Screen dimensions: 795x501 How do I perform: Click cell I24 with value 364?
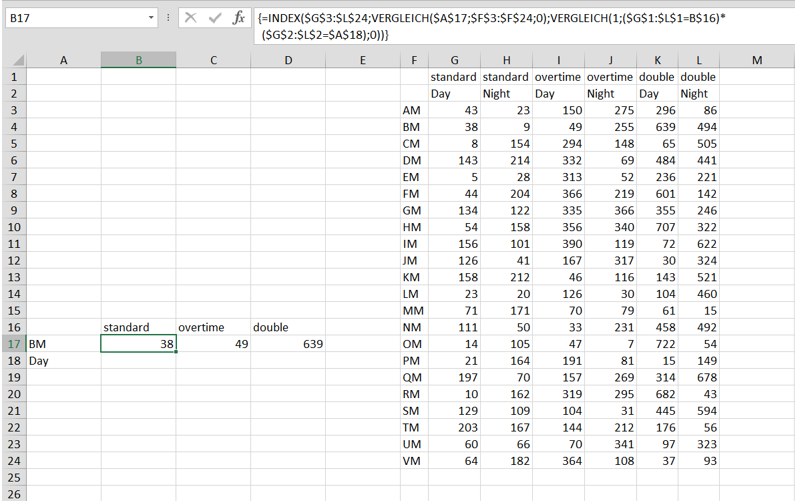(x=558, y=460)
